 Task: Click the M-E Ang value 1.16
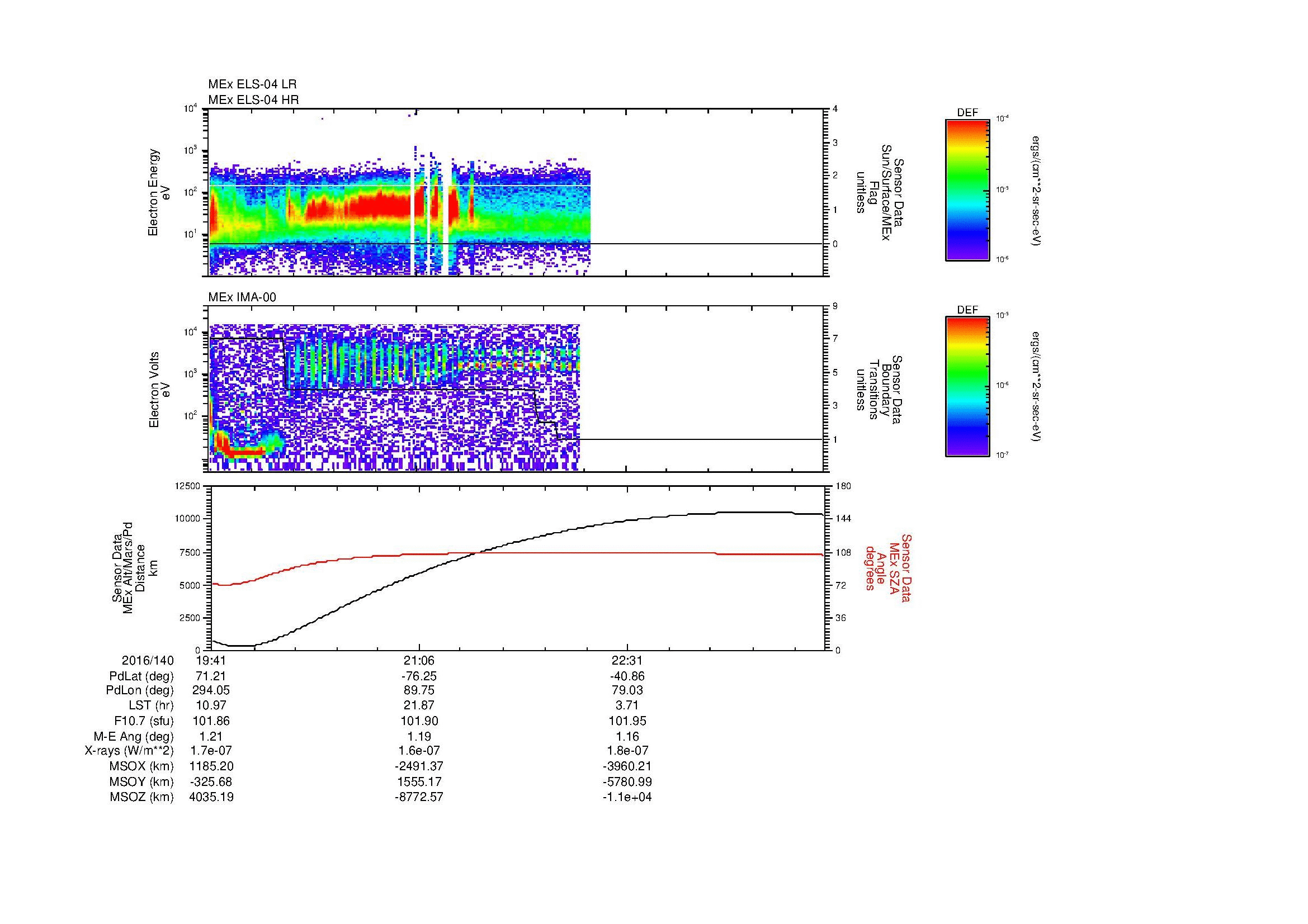[627, 736]
